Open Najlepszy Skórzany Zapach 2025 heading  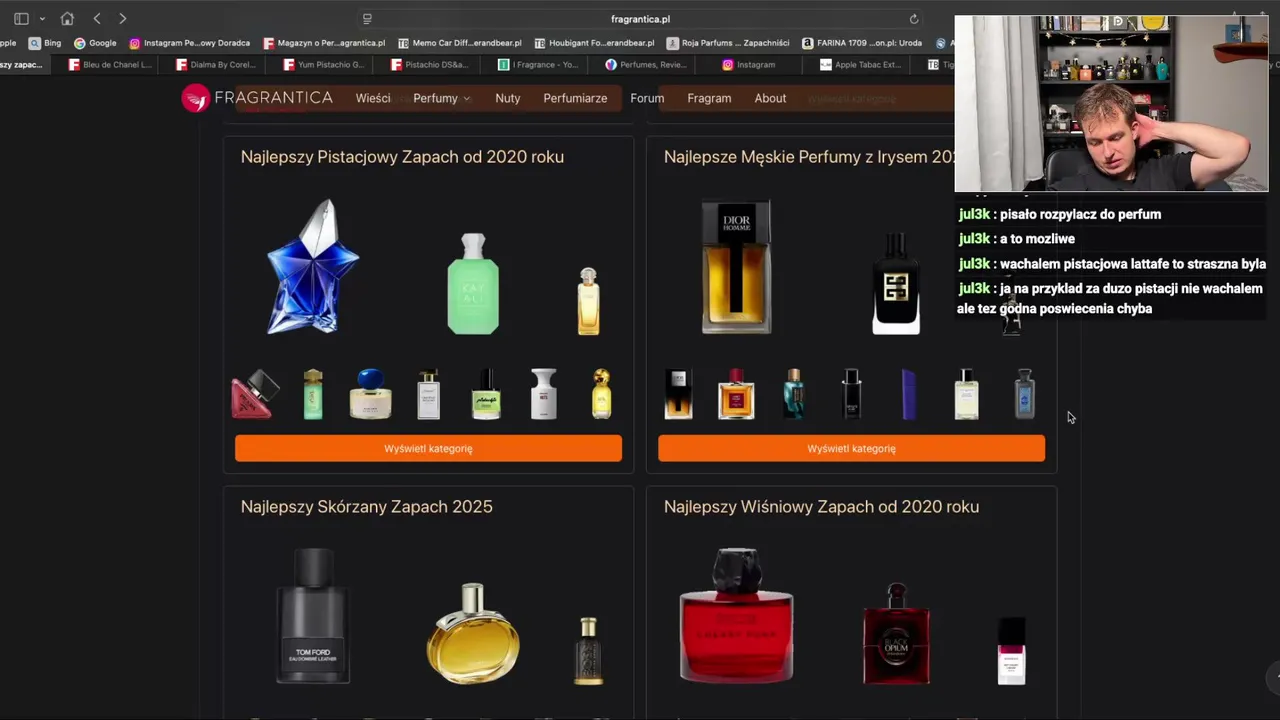[x=366, y=507]
